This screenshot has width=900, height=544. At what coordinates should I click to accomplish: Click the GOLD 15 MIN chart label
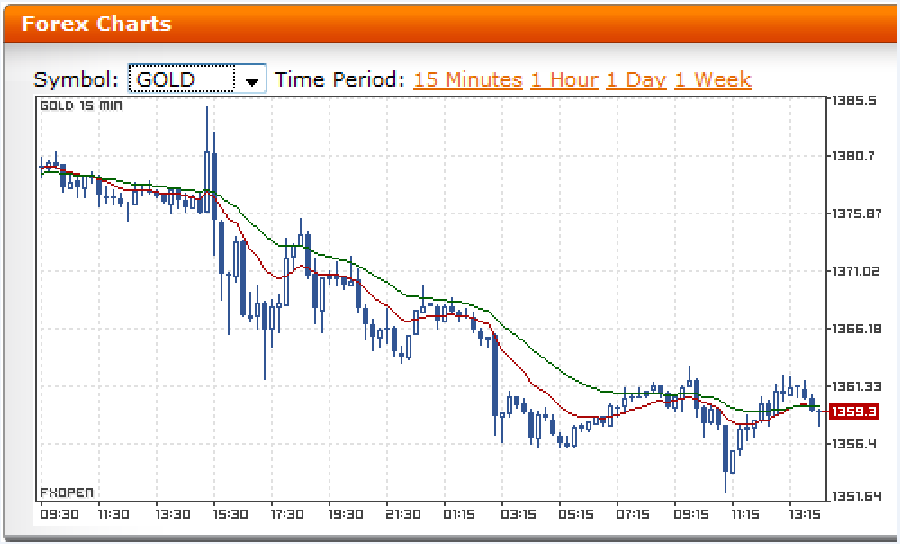click(81, 106)
